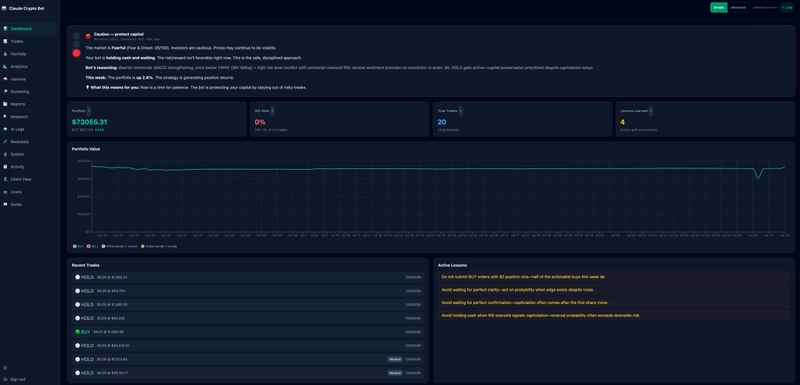Click the Activity icon in the sidebar
The height and width of the screenshot is (385, 800).
click(x=5, y=167)
